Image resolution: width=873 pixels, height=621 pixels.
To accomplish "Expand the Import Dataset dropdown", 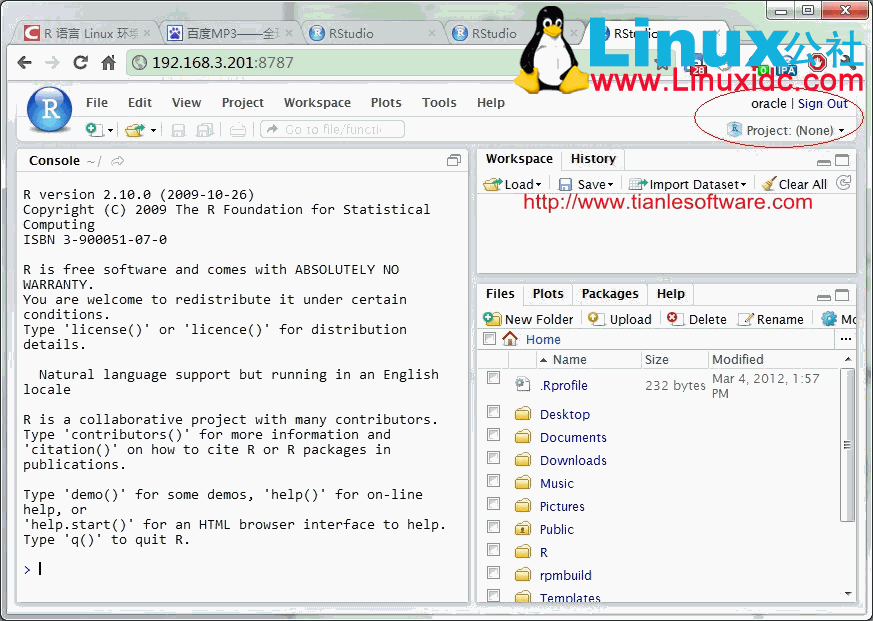I will [x=686, y=184].
